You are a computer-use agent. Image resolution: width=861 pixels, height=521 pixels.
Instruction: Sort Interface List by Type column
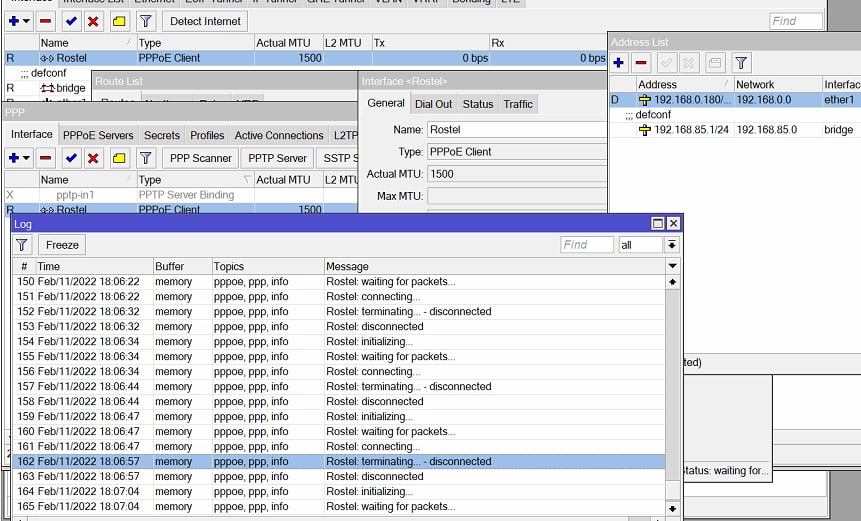tap(195, 43)
